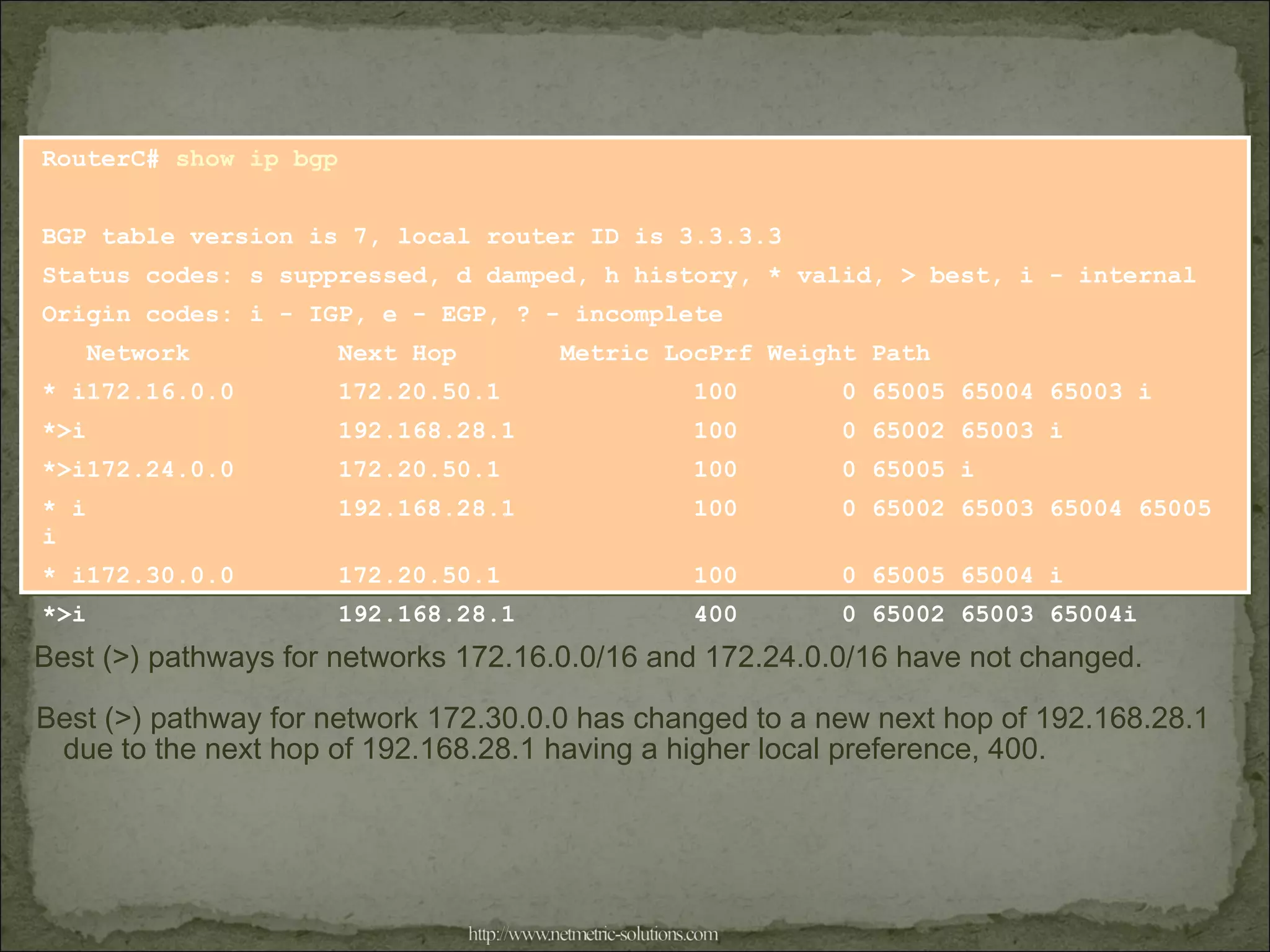Click the 'Origin codes:' line

382,314
